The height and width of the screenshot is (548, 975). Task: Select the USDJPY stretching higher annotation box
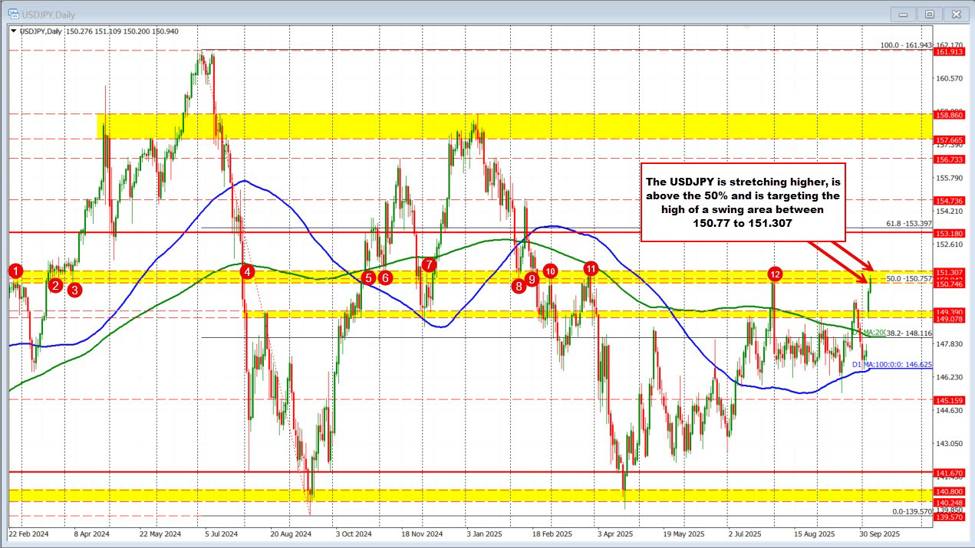(742, 198)
